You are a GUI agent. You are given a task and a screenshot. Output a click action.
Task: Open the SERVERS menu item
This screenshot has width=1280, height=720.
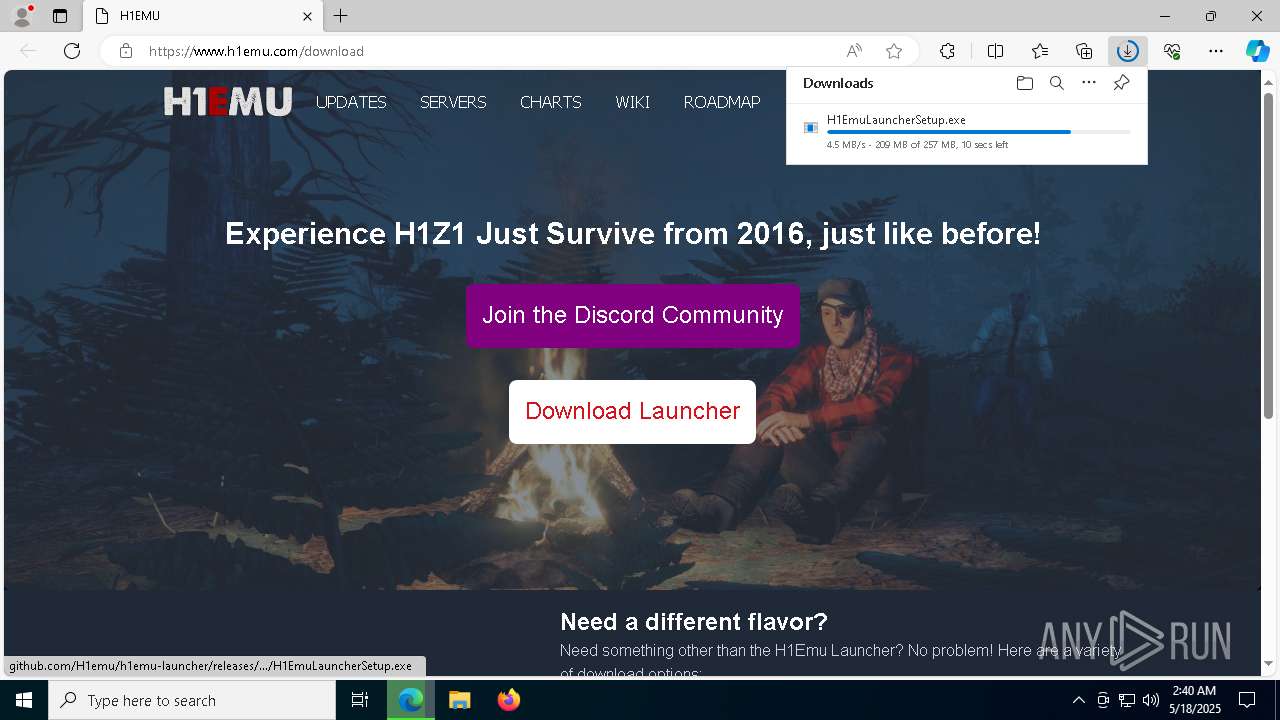453,102
